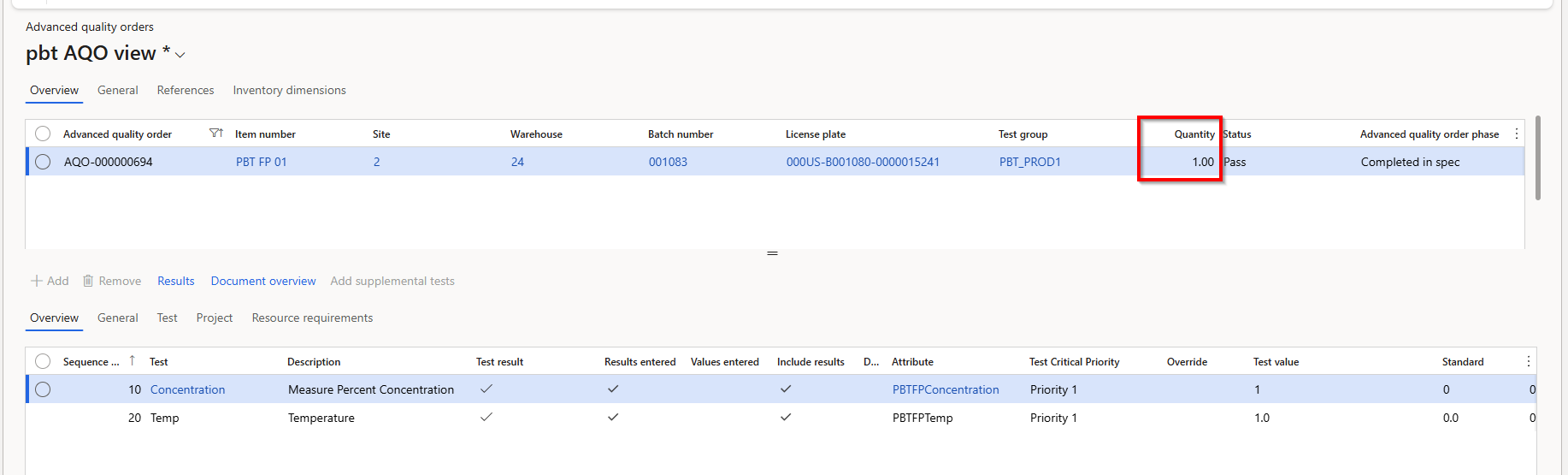Select all rows in upper grid header circle
Image resolution: width=1568 pixels, height=475 pixels.
43,134
